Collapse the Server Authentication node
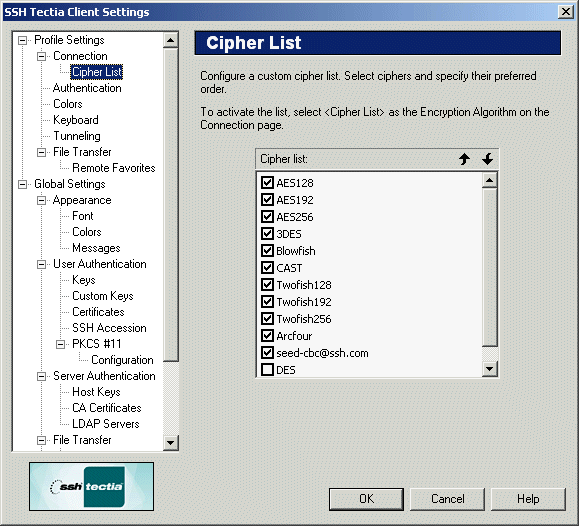579x526 pixels. 41,376
